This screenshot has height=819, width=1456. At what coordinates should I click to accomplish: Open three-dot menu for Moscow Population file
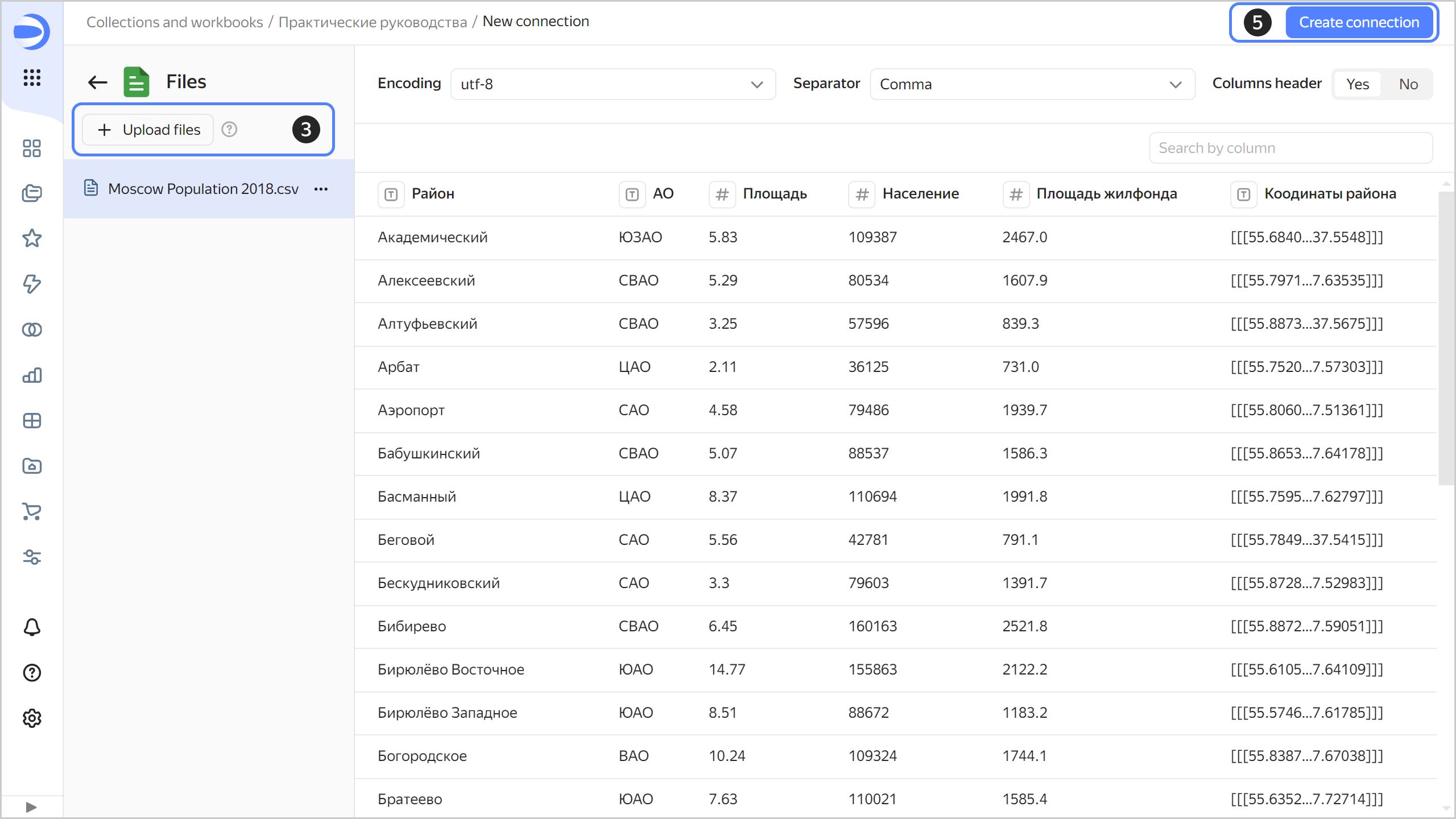click(x=321, y=189)
